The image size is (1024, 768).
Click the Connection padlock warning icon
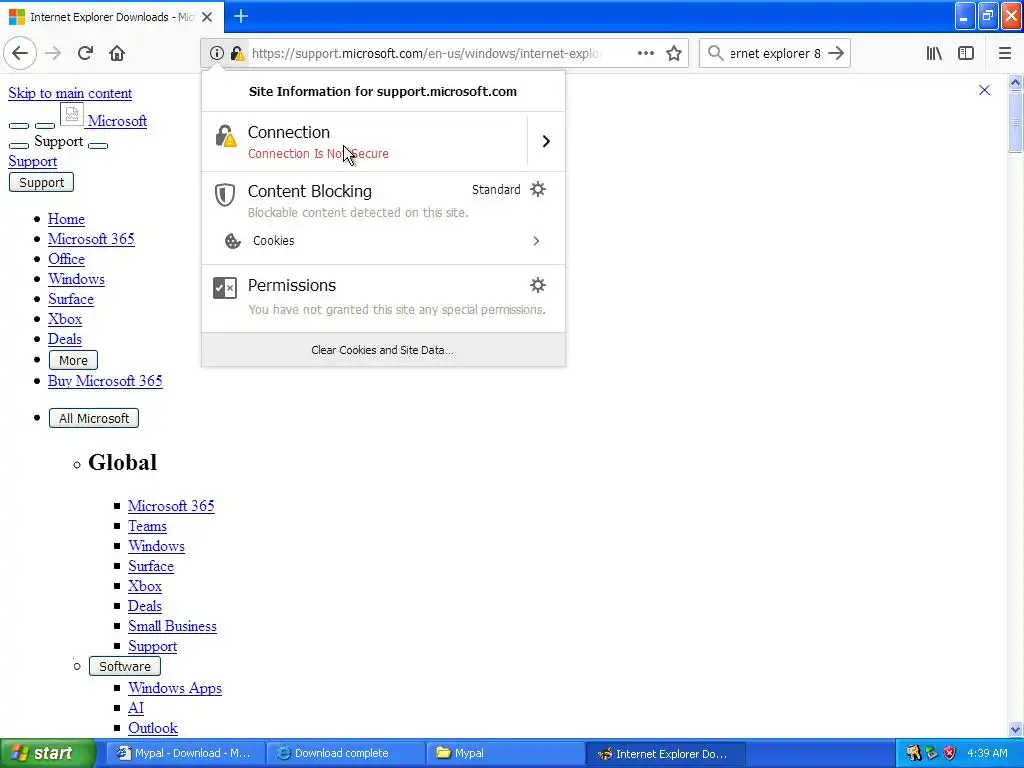tap(225, 136)
